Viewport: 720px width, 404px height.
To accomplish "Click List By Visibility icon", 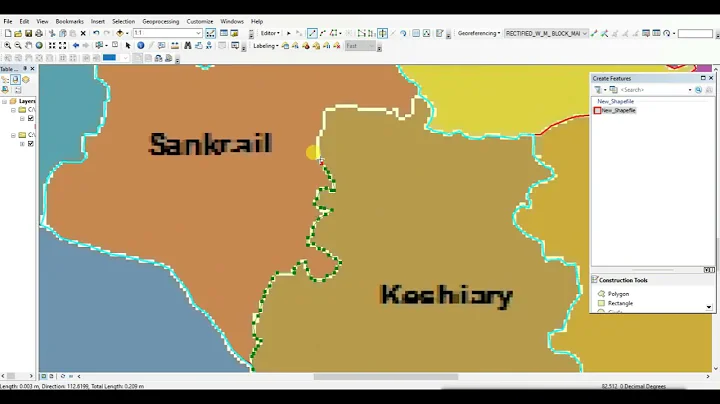I will 26,79.
